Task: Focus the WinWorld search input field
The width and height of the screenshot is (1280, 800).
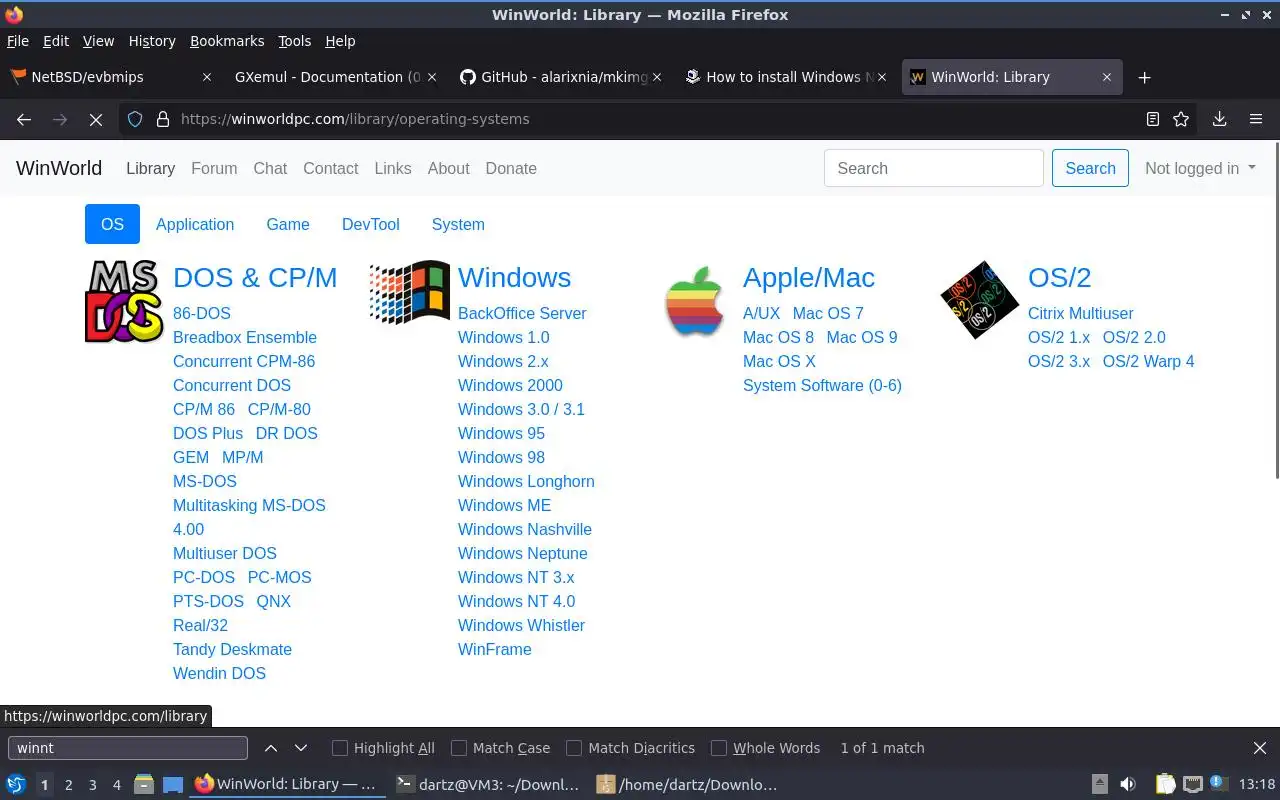Action: click(x=934, y=168)
